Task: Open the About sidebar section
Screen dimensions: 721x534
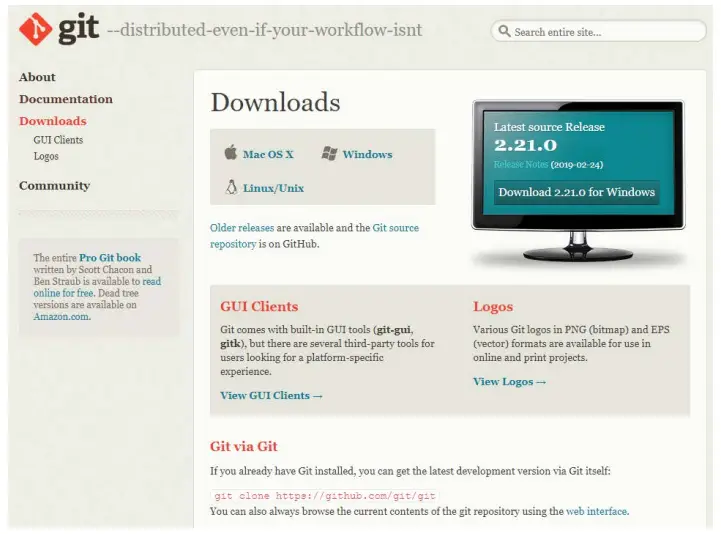Action: point(37,77)
